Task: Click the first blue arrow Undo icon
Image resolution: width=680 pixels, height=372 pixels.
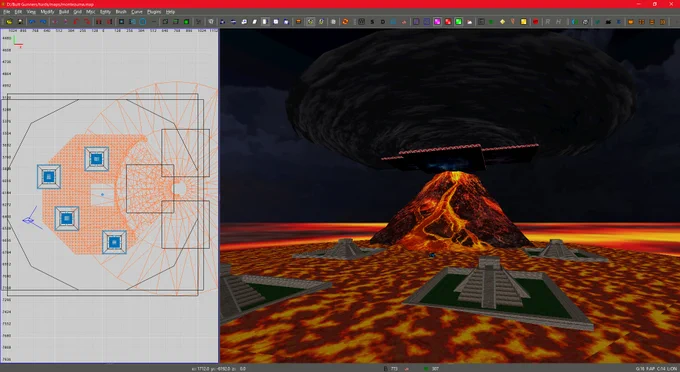Action: 32,21
